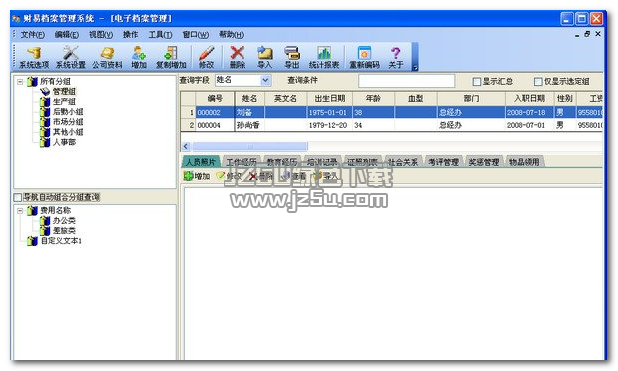Select 市场分组 in group tree
The width and height of the screenshot is (618, 371).
tap(68, 122)
